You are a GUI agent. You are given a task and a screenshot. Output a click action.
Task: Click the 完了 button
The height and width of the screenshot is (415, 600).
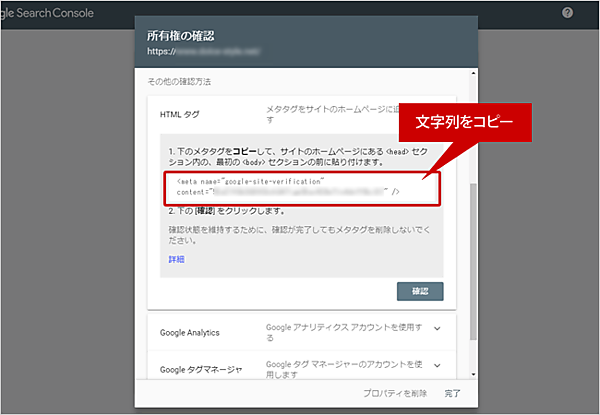453,394
